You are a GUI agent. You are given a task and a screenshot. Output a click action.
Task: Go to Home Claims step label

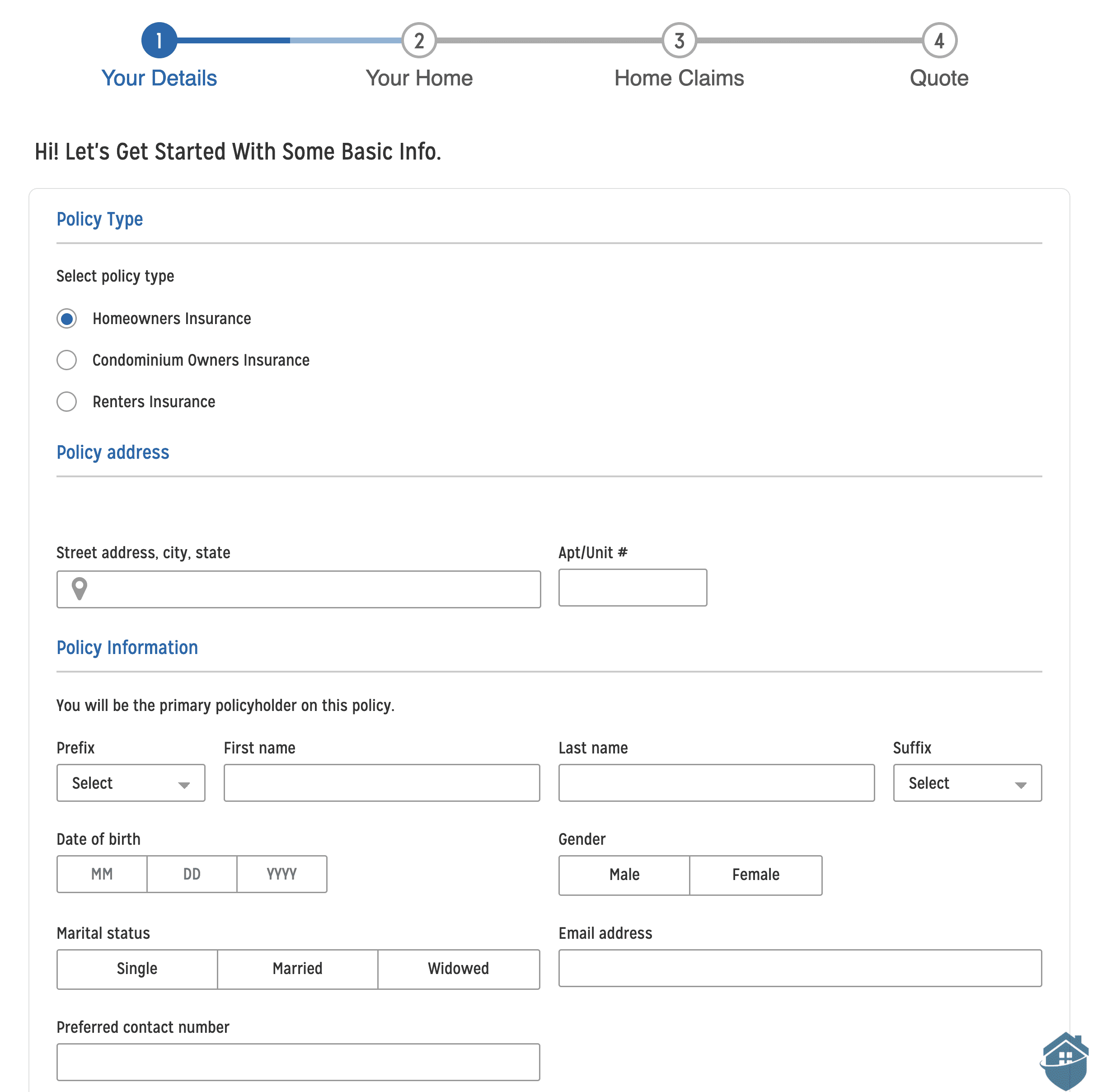coord(679,78)
